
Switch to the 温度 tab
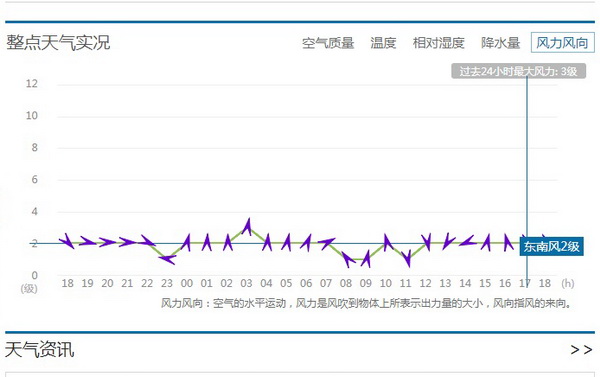click(383, 43)
